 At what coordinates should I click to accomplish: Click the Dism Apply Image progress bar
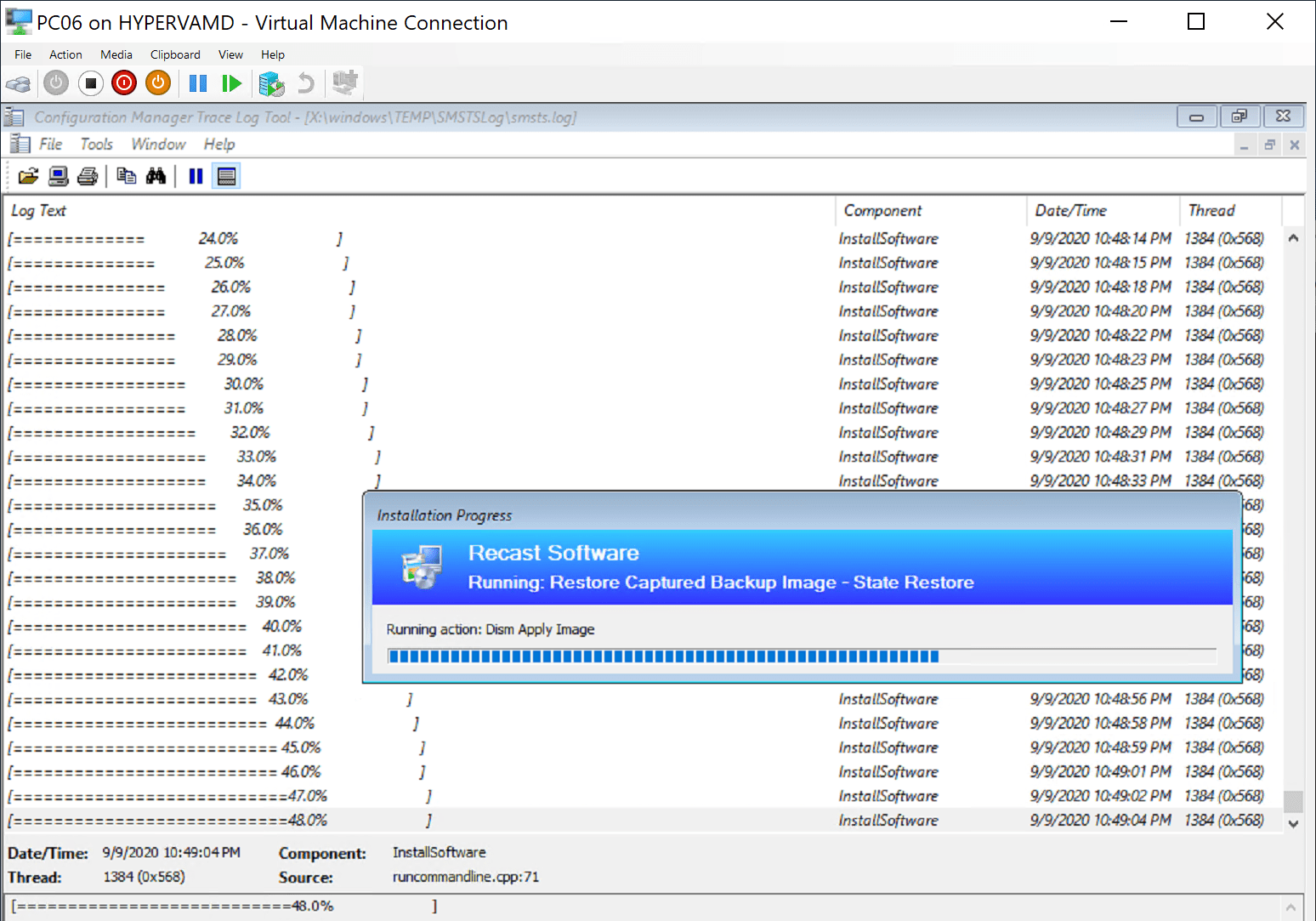click(x=799, y=656)
